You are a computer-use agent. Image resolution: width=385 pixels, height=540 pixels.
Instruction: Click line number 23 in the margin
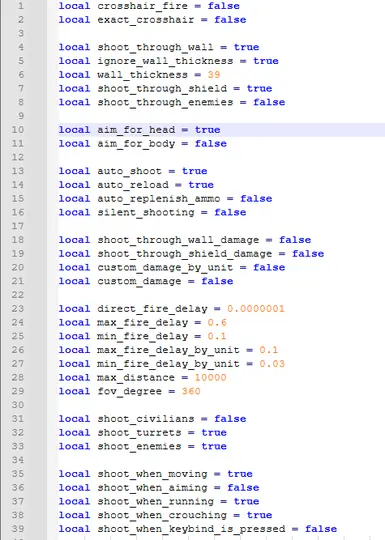[18, 309]
